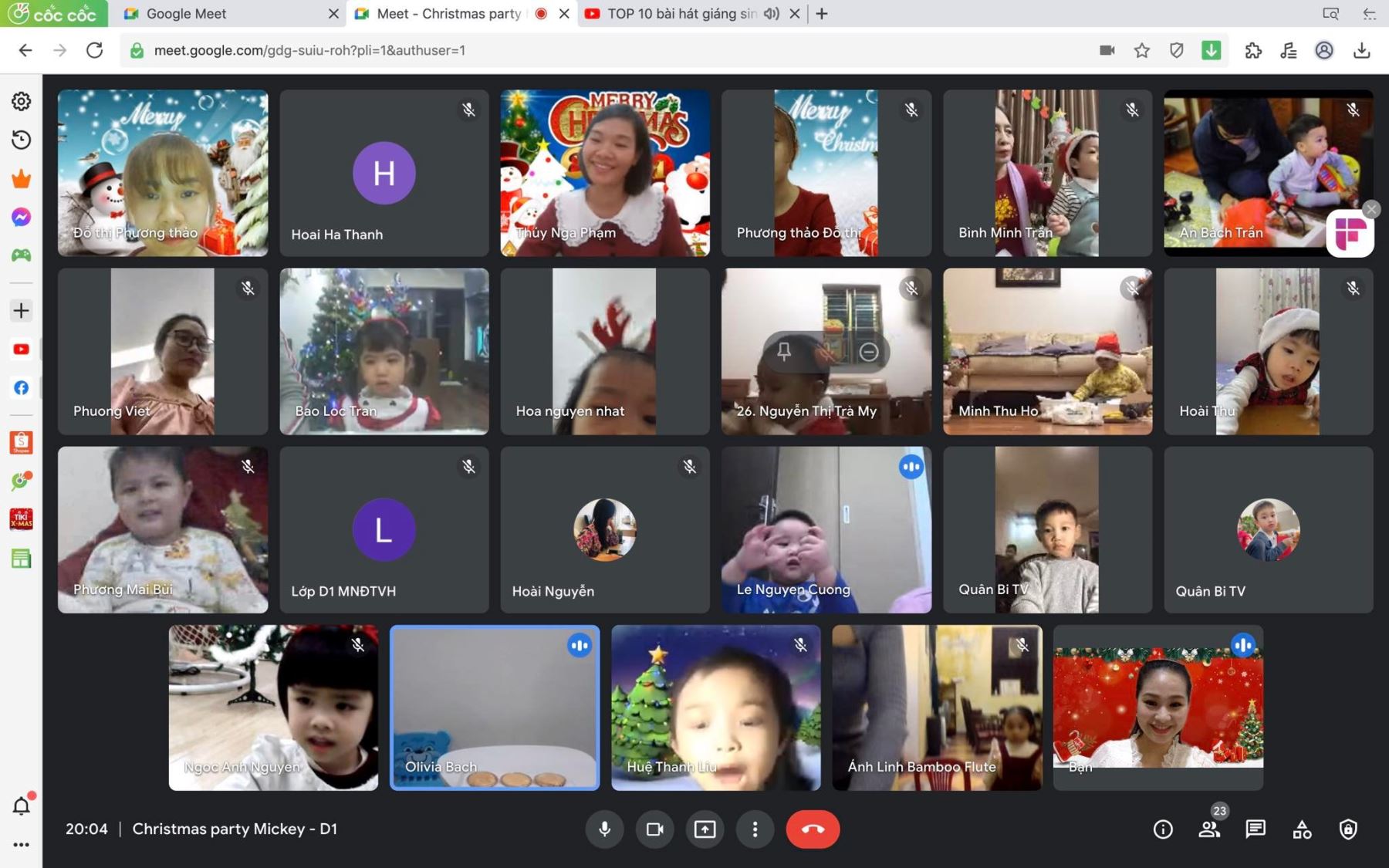Open the Activities panel icon
The height and width of the screenshot is (868, 1389).
pos(1302,829)
